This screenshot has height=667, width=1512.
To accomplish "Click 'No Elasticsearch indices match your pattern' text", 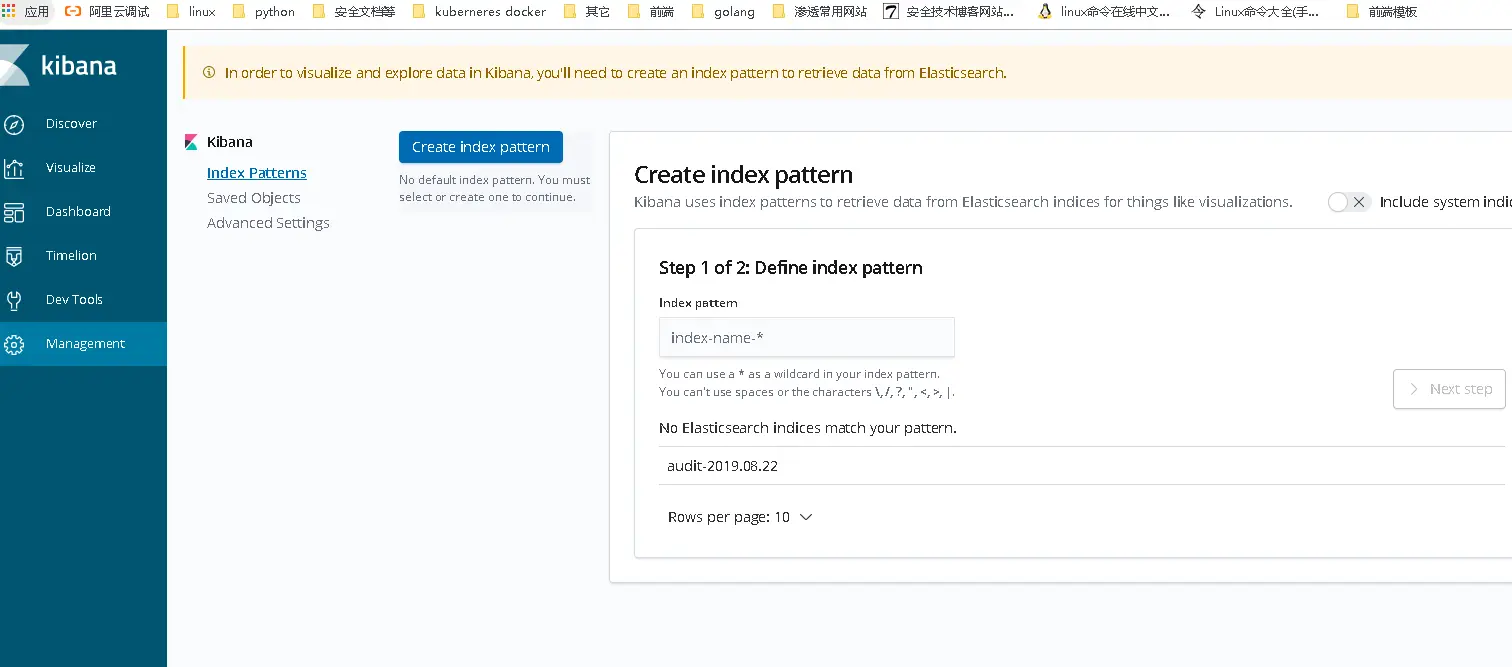I will (x=808, y=428).
